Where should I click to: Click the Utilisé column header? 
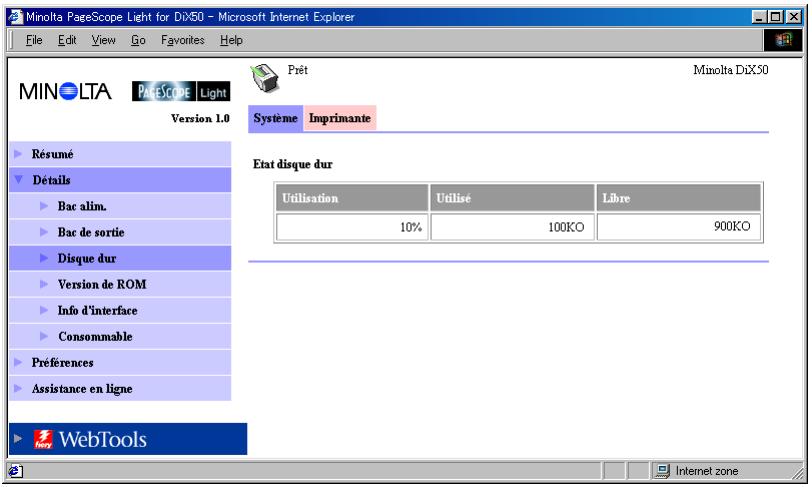coord(512,198)
